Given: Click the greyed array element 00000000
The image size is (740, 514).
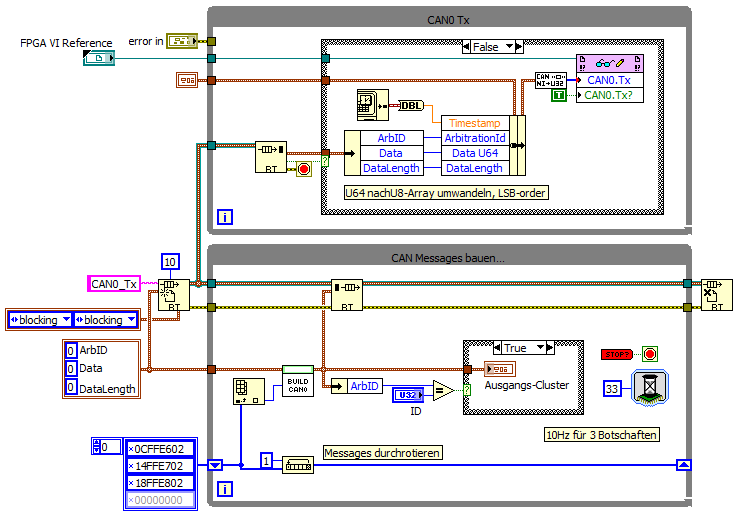Looking at the screenshot, I should pos(160,500).
